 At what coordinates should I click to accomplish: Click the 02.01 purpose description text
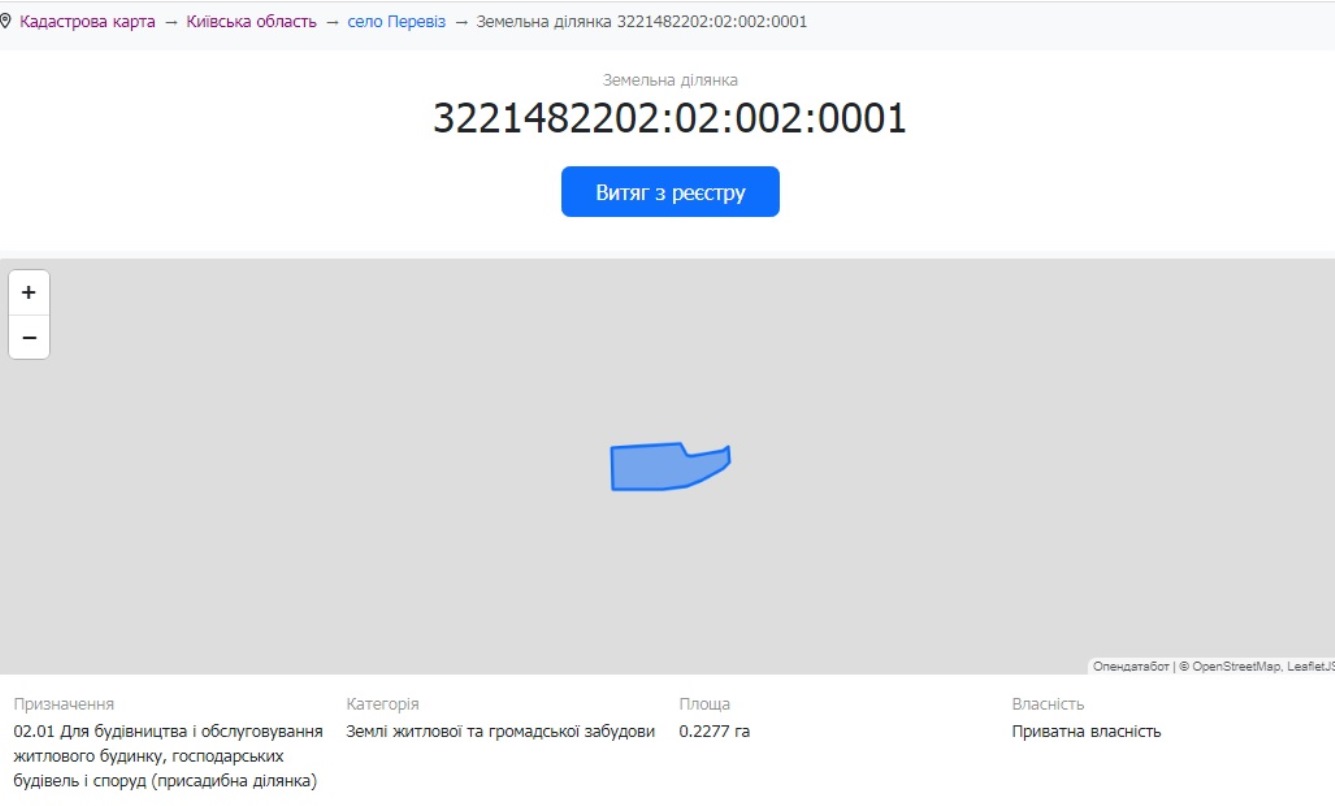(167, 756)
